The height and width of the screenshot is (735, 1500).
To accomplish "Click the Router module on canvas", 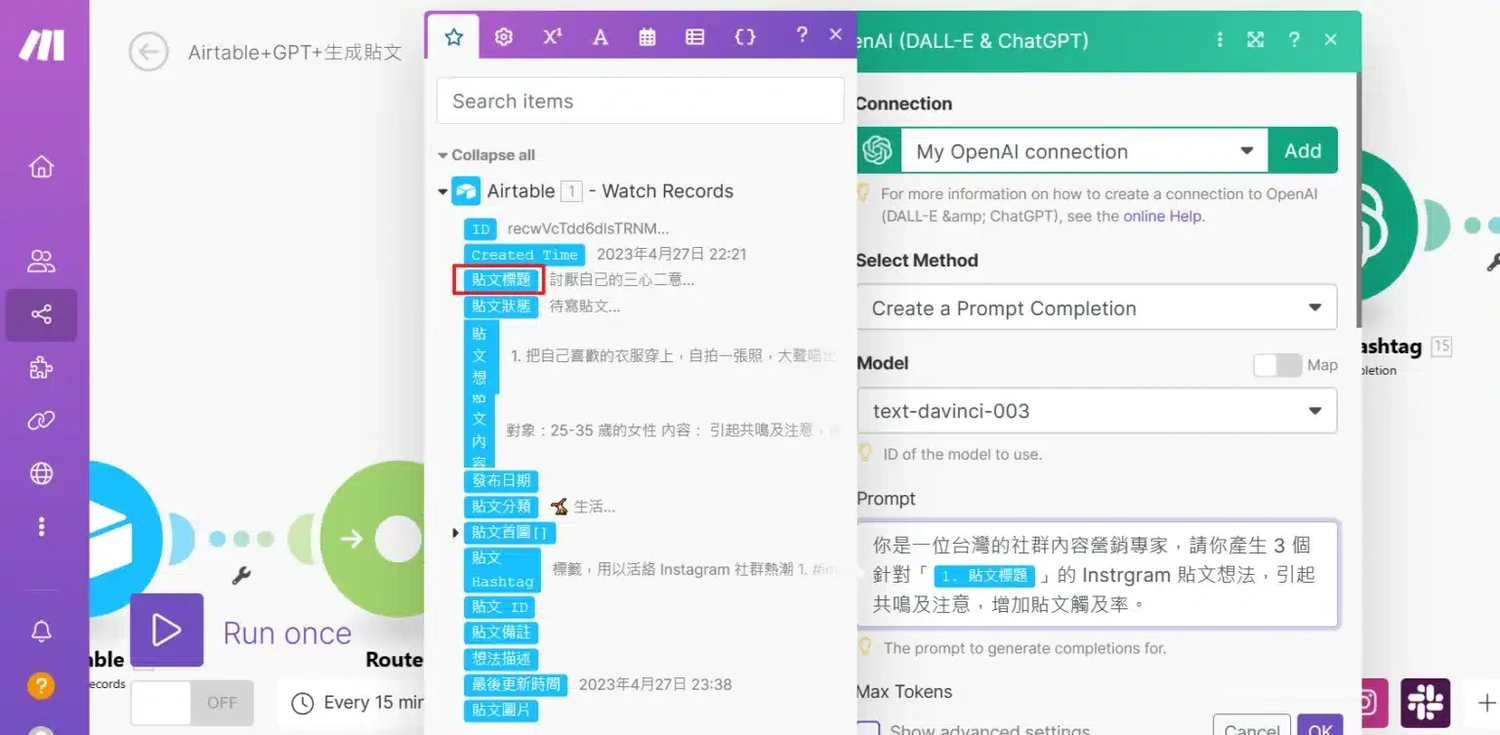I will point(374,539).
